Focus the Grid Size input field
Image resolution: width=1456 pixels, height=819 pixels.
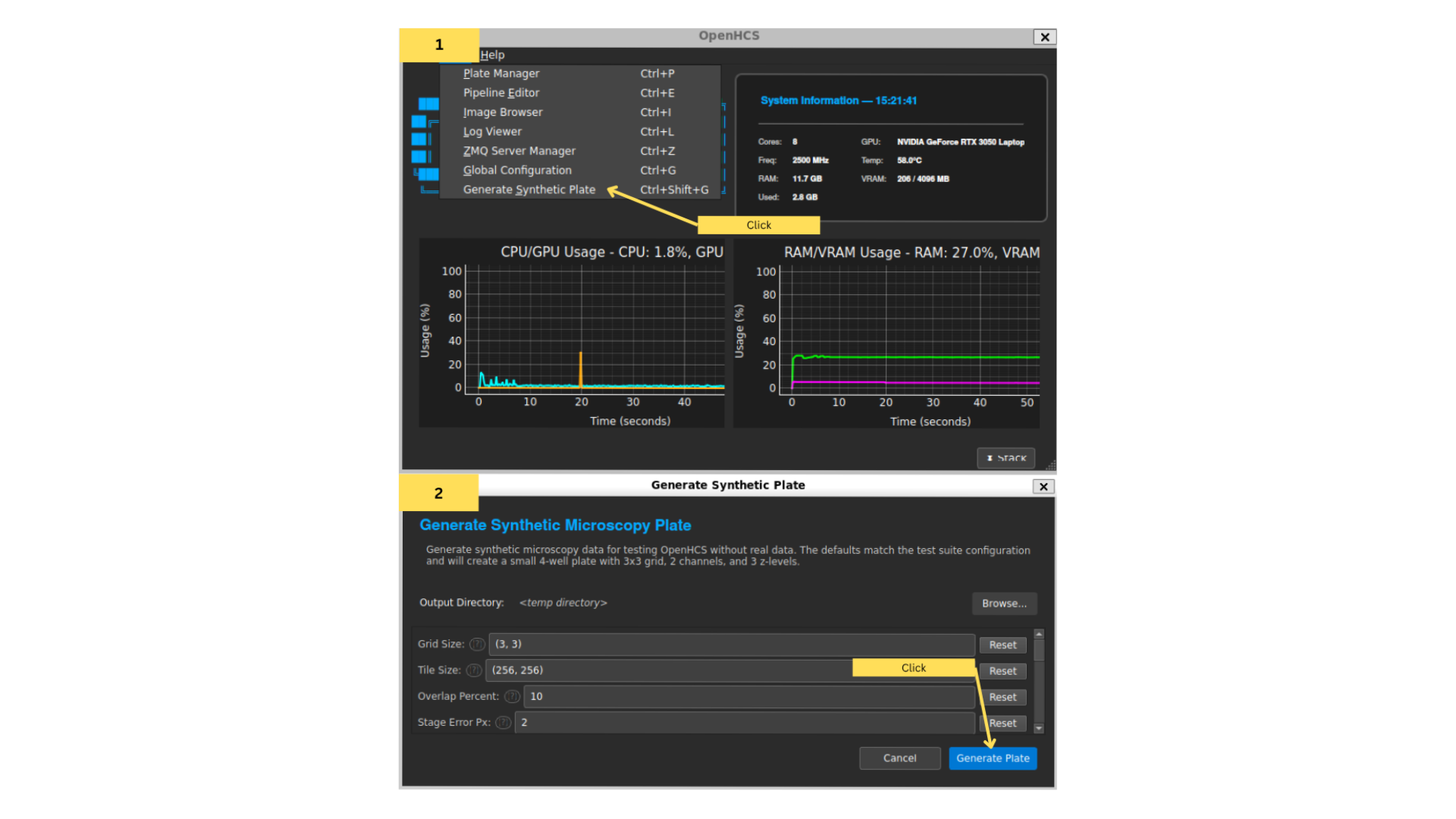click(732, 645)
